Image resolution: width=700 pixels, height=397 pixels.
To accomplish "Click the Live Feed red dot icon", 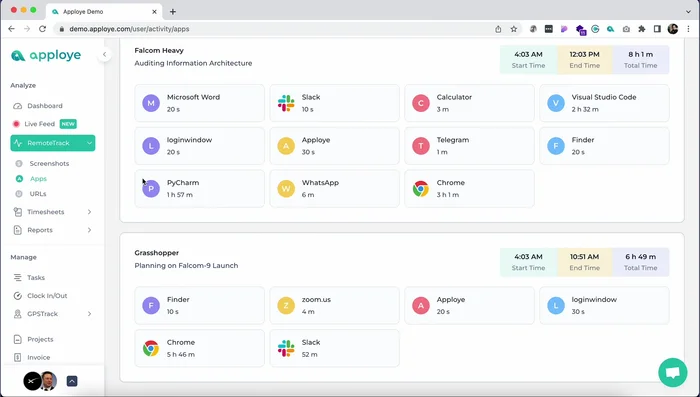I will tap(16, 124).
